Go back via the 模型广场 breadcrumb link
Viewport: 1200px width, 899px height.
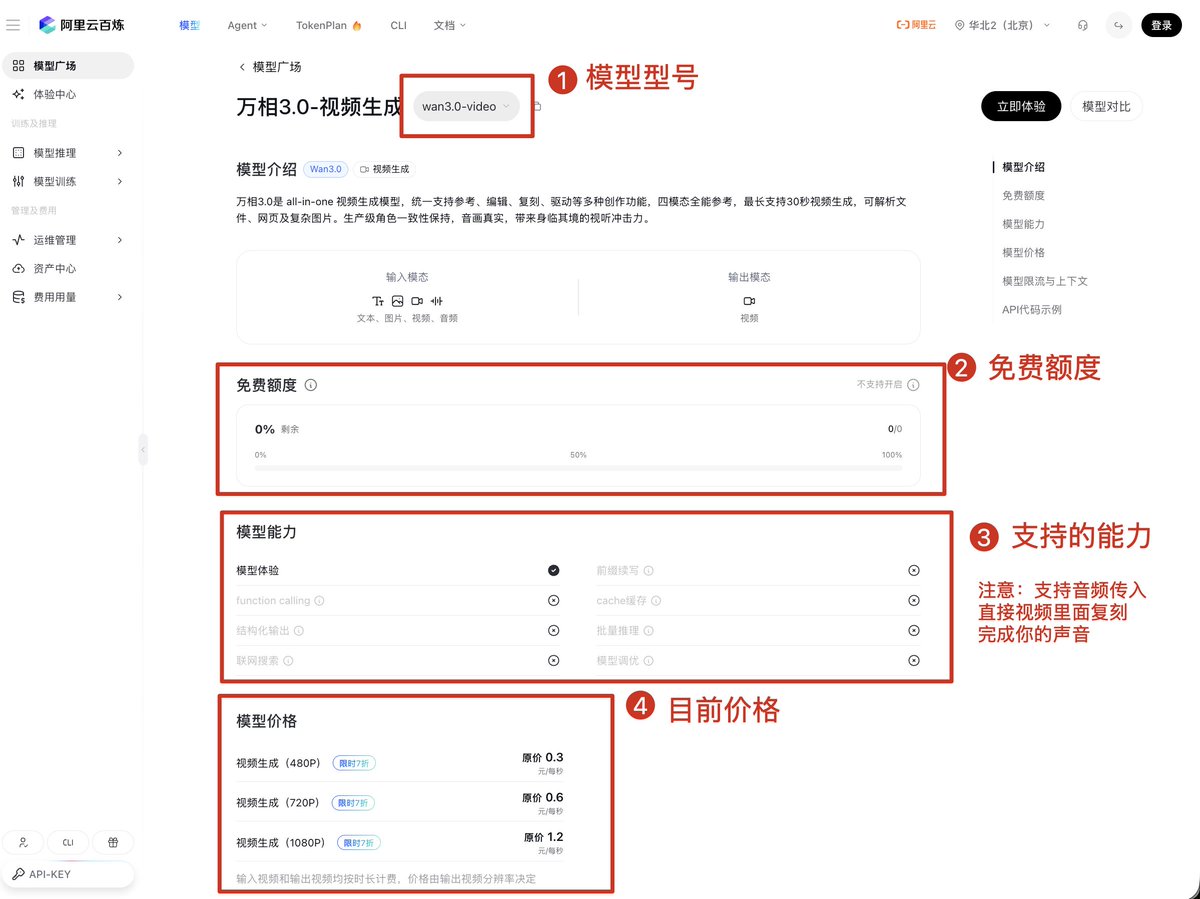269,67
